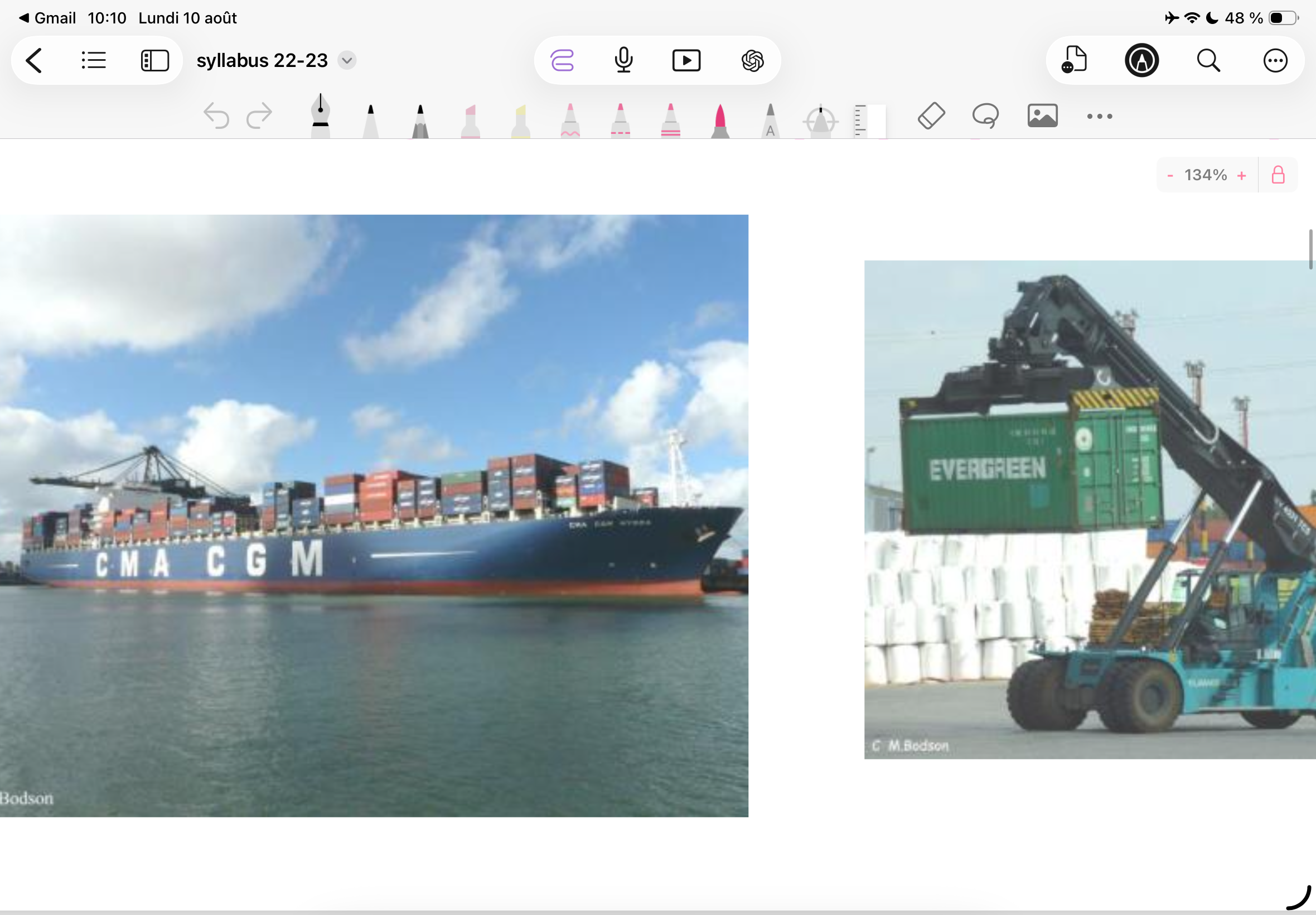Redo the last undone action
The image size is (1316, 915).
(x=259, y=115)
